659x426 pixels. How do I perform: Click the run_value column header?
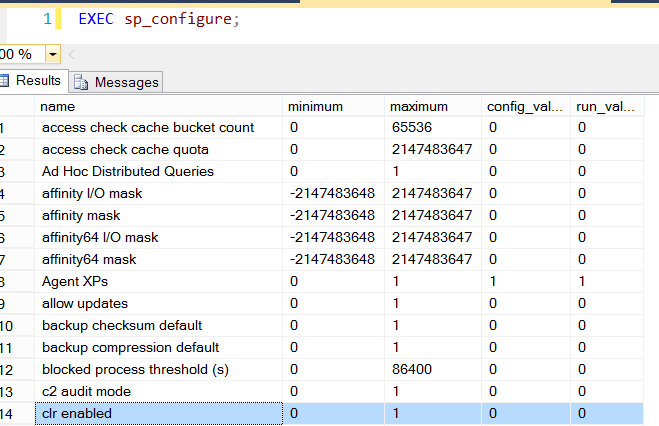click(608, 106)
